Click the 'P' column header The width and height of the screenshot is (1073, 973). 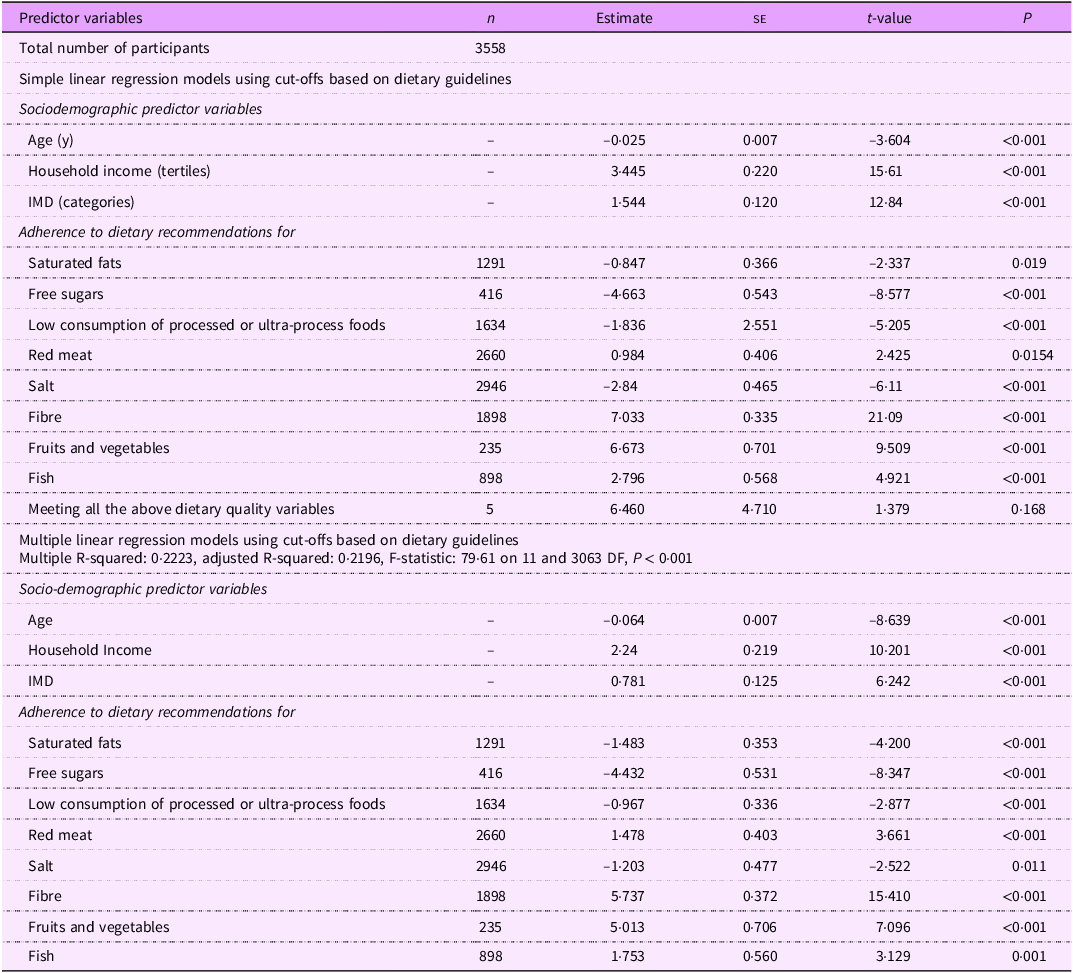(1026, 18)
